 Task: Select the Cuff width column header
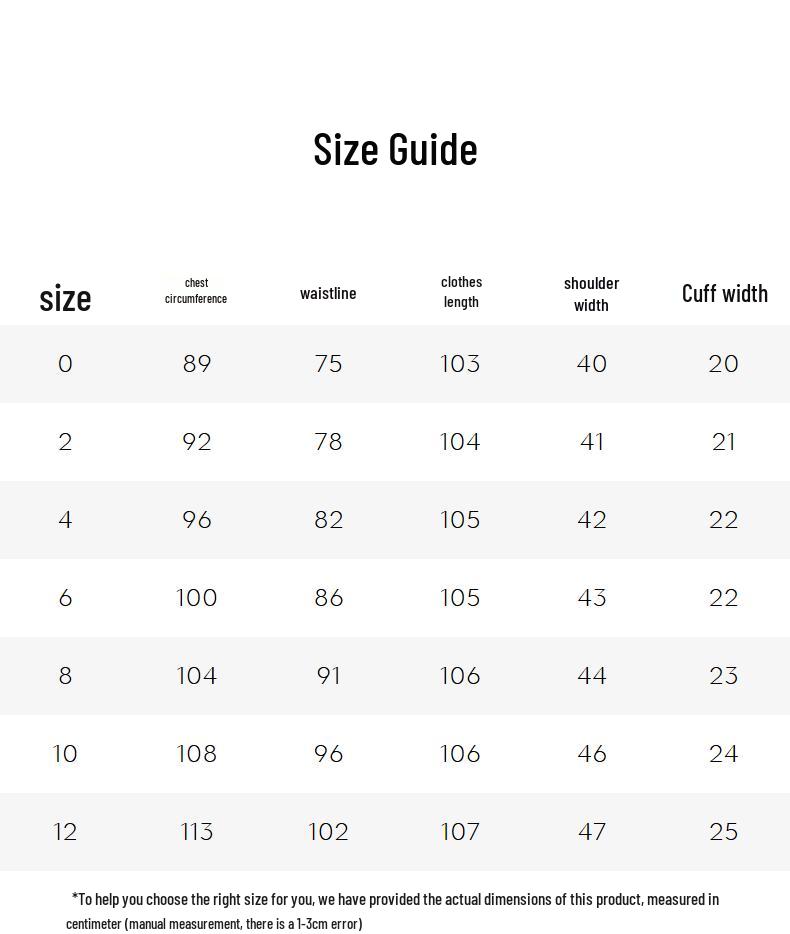[724, 293]
